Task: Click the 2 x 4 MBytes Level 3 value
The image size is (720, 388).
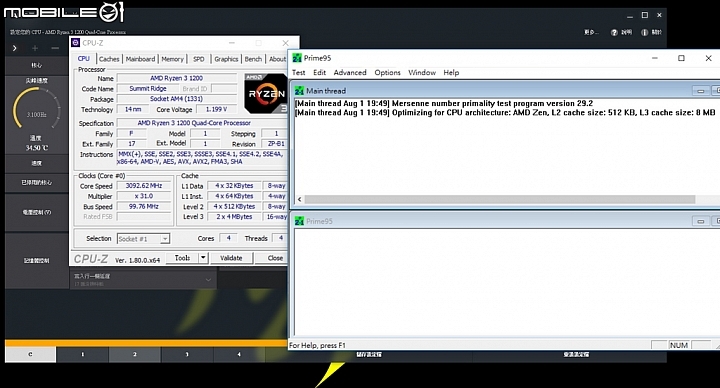Action: tap(234, 217)
